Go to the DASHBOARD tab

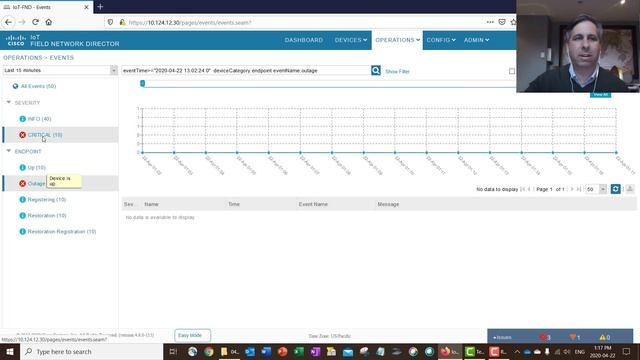[x=304, y=40]
